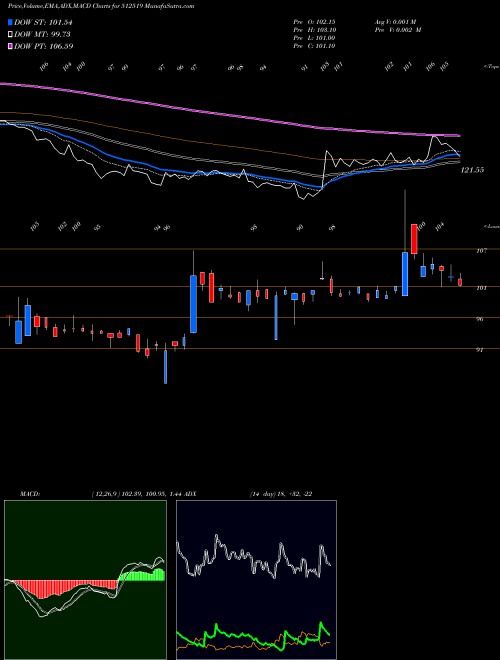Click the MACD (12,26,9) parameter values

(x=136, y=494)
